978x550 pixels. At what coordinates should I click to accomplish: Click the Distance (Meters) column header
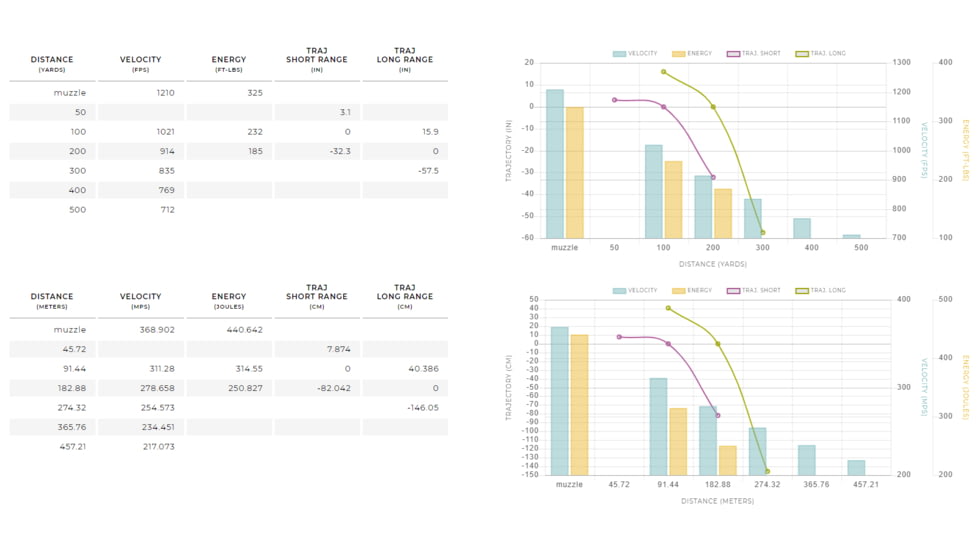coord(52,301)
